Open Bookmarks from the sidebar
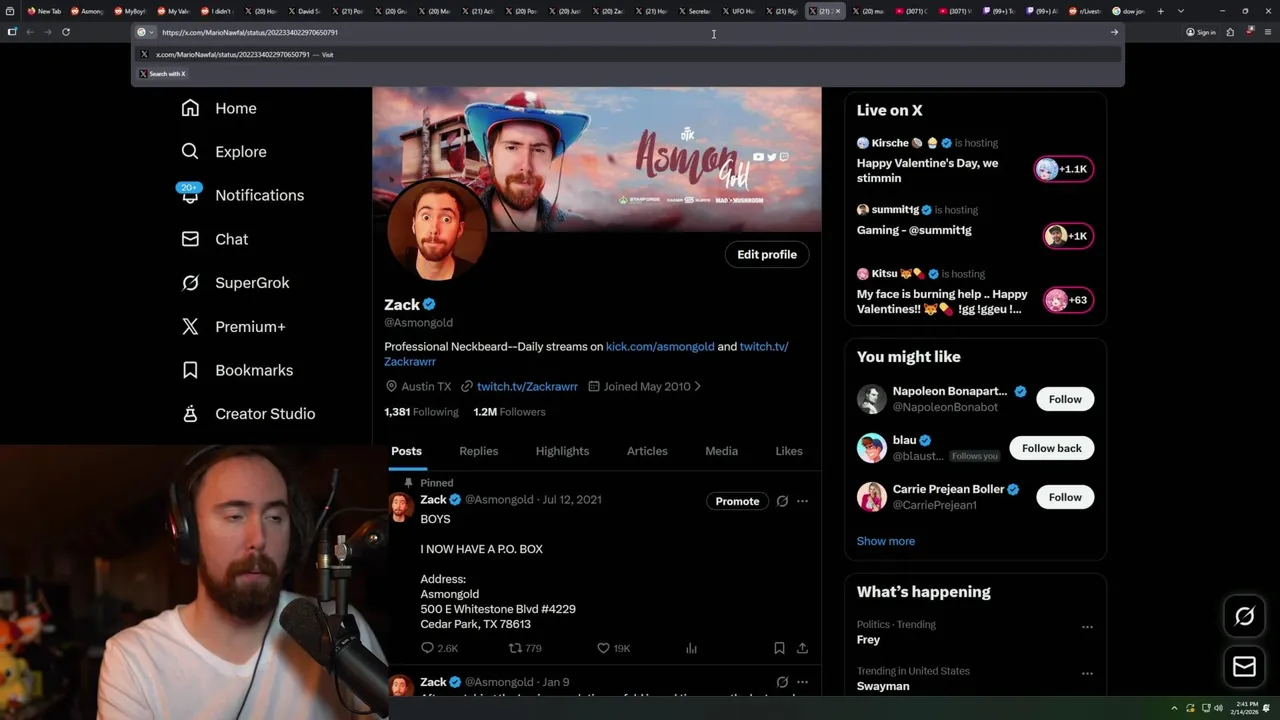This screenshot has width=1280, height=720. tap(237, 370)
